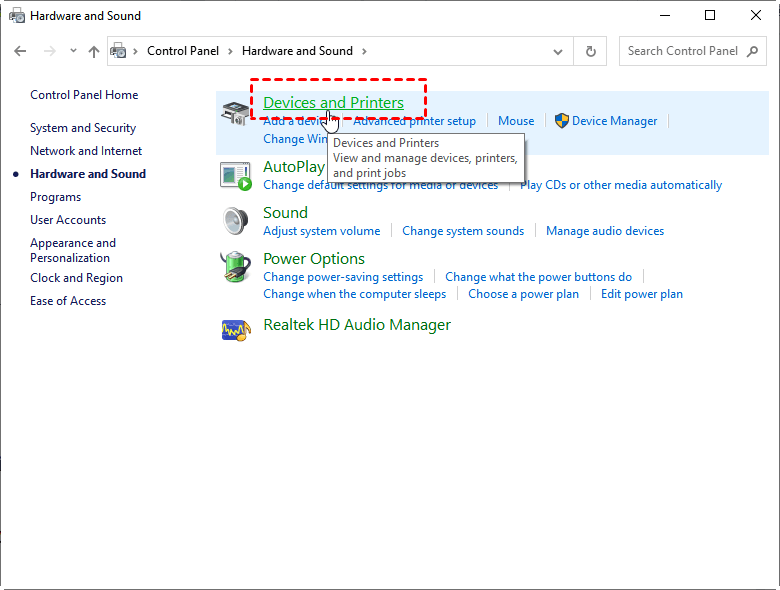Viewport: 780px width, 590px height.
Task: Click the Up one level arrow
Action: (x=94, y=51)
